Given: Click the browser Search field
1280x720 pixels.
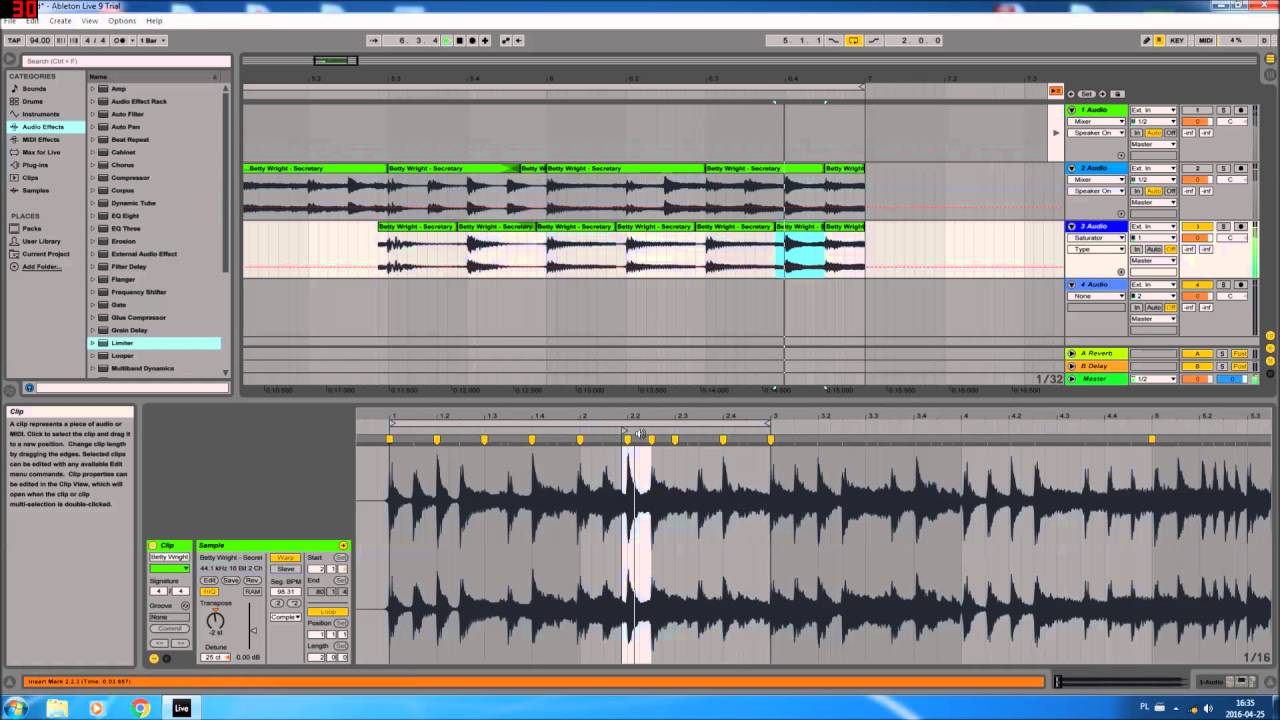Looking at the screenshot, I should coord(126,61).
